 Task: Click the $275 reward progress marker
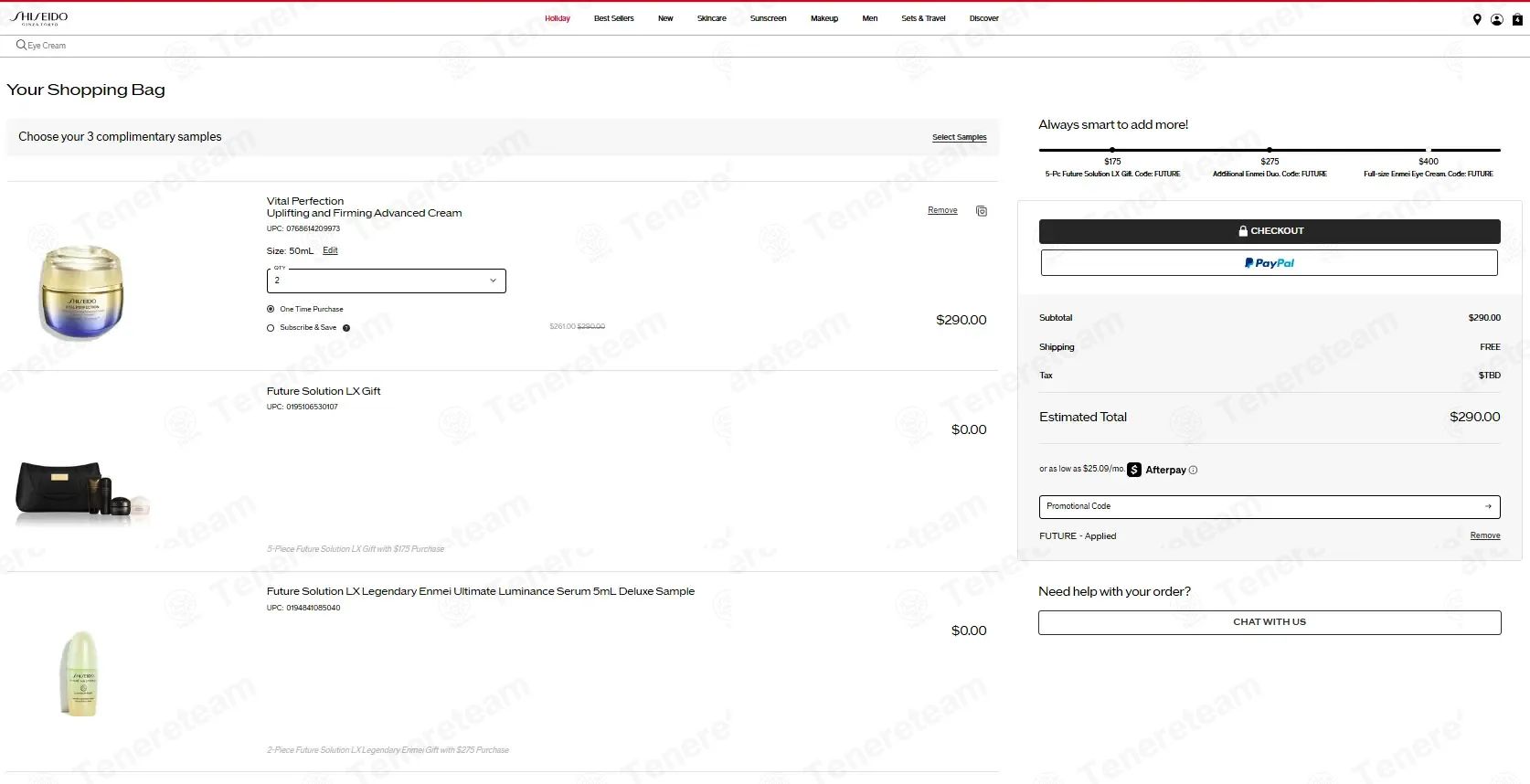[1270, 150]
